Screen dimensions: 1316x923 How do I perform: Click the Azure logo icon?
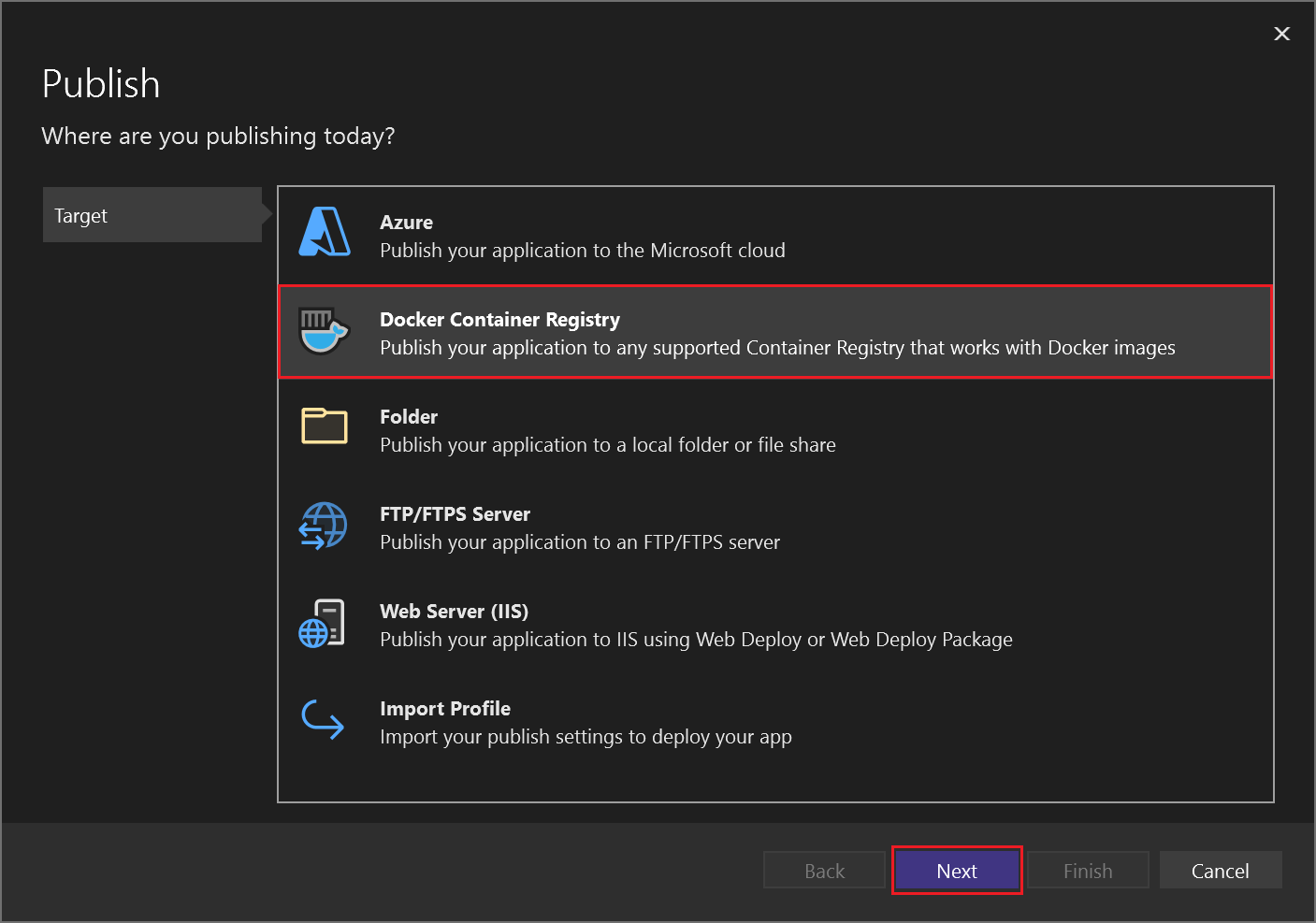[x=323, y=234]
